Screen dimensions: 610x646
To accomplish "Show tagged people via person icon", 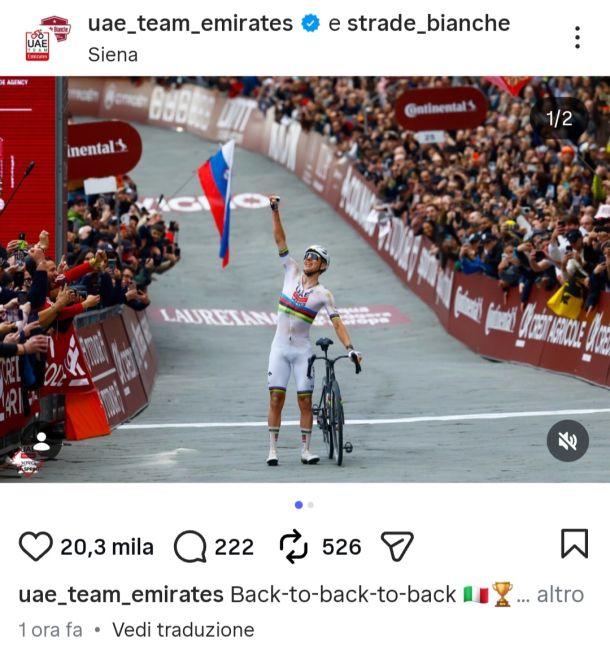I will coord(42,441).
